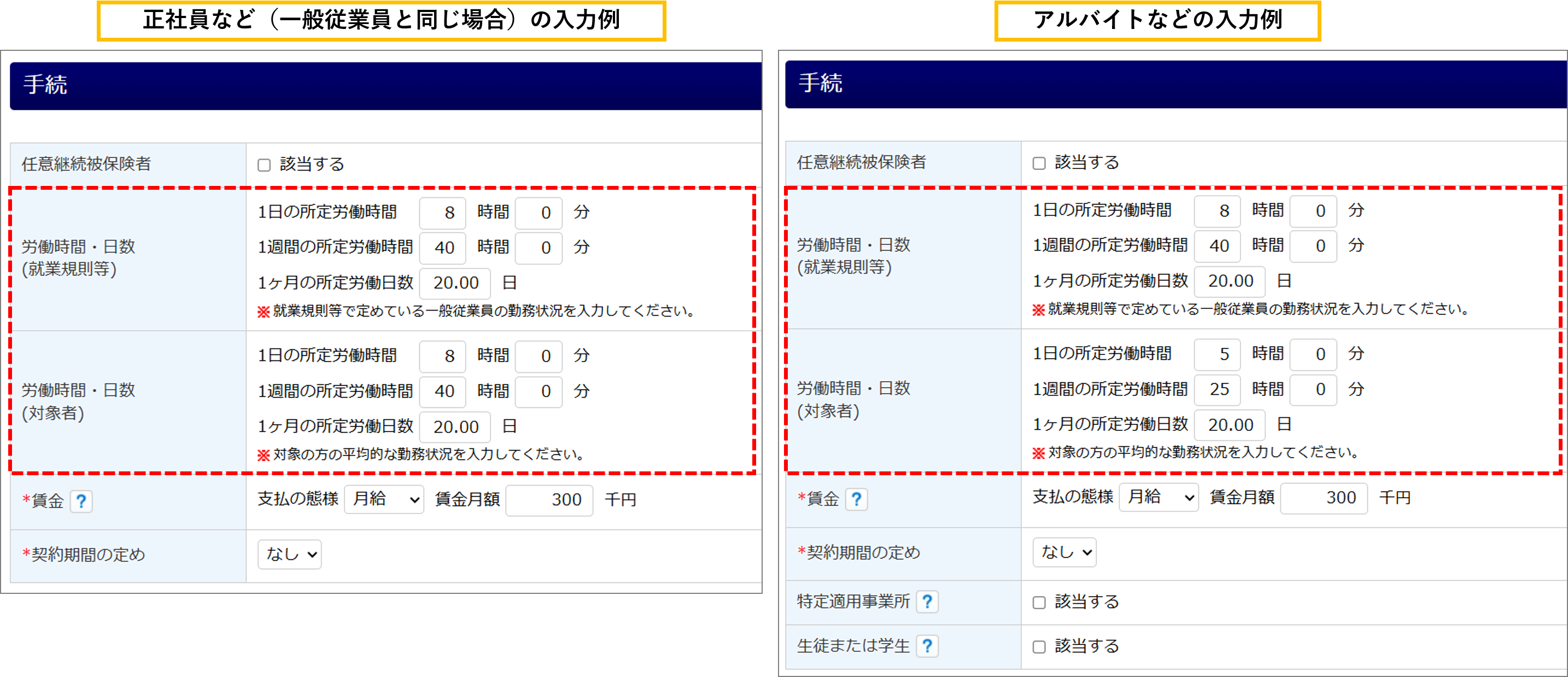Screen dimensions: 1568x677
Task: Click 対象者 daily minutes field in left panel
Action: click(x=538, y=356)
